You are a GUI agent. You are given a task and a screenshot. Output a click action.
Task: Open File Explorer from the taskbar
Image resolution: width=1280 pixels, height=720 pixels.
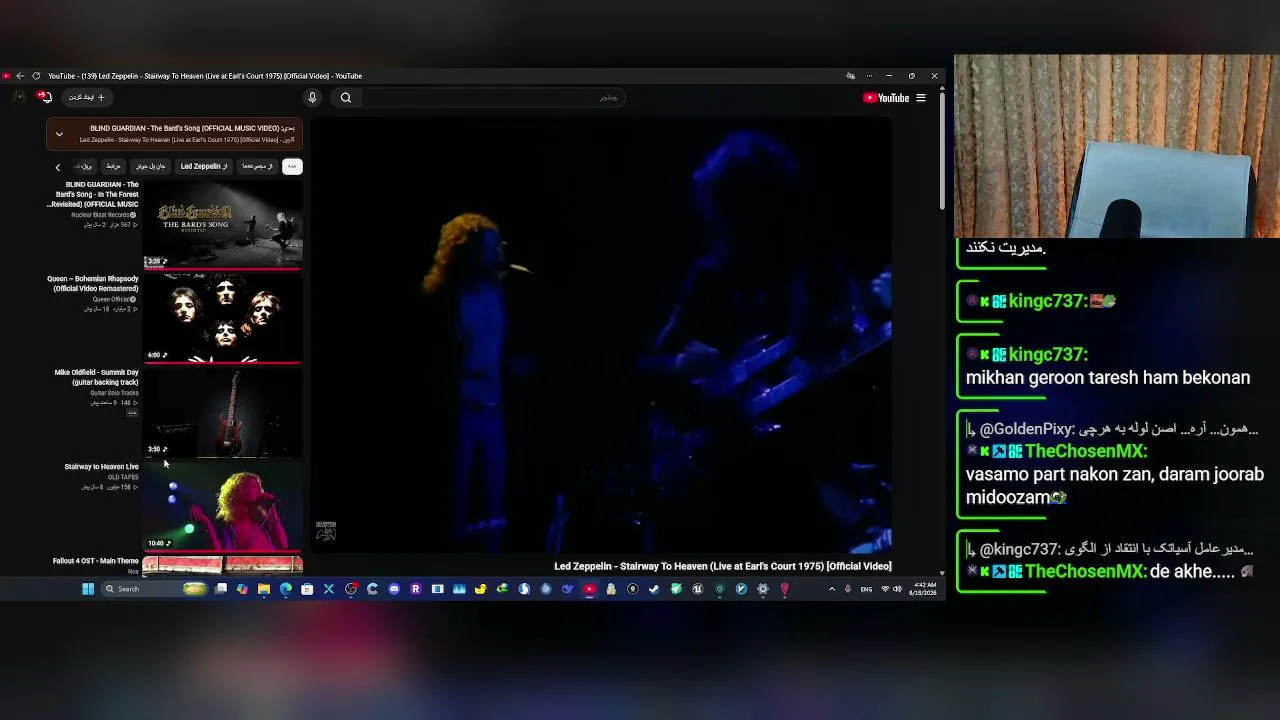264,589
